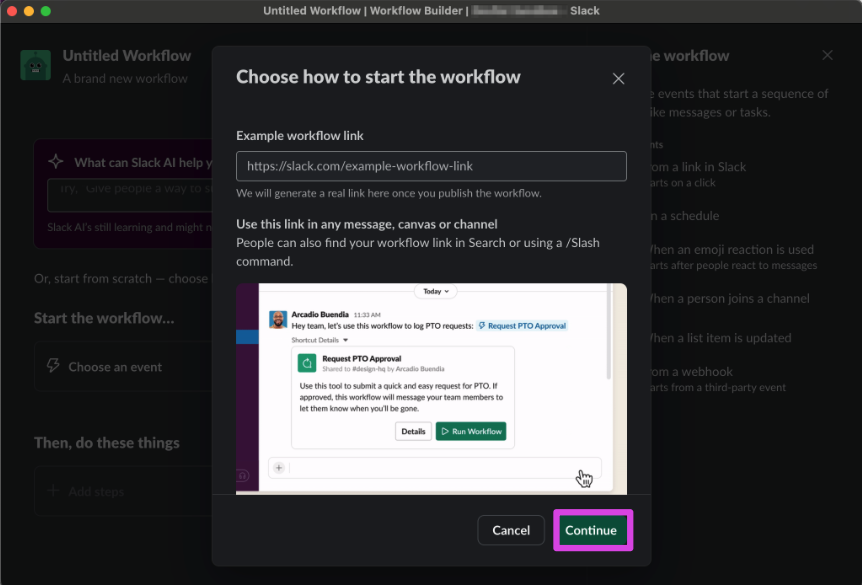862x585 pixels.
Task: Click the green workflow icon beside Untitled Workflow
Action: (34, 63)
